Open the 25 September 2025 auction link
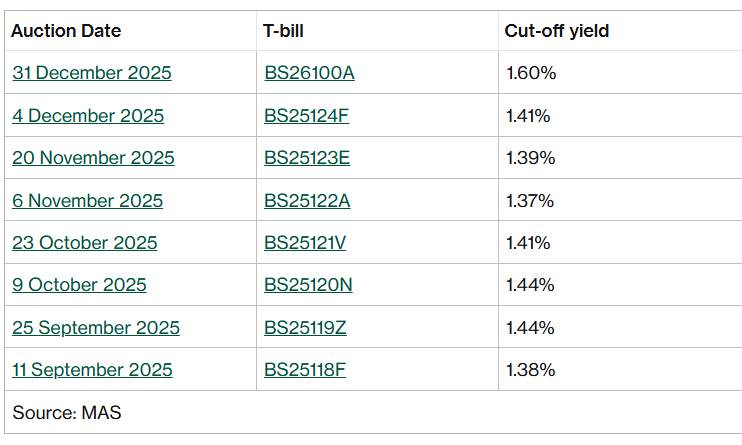 96,328
